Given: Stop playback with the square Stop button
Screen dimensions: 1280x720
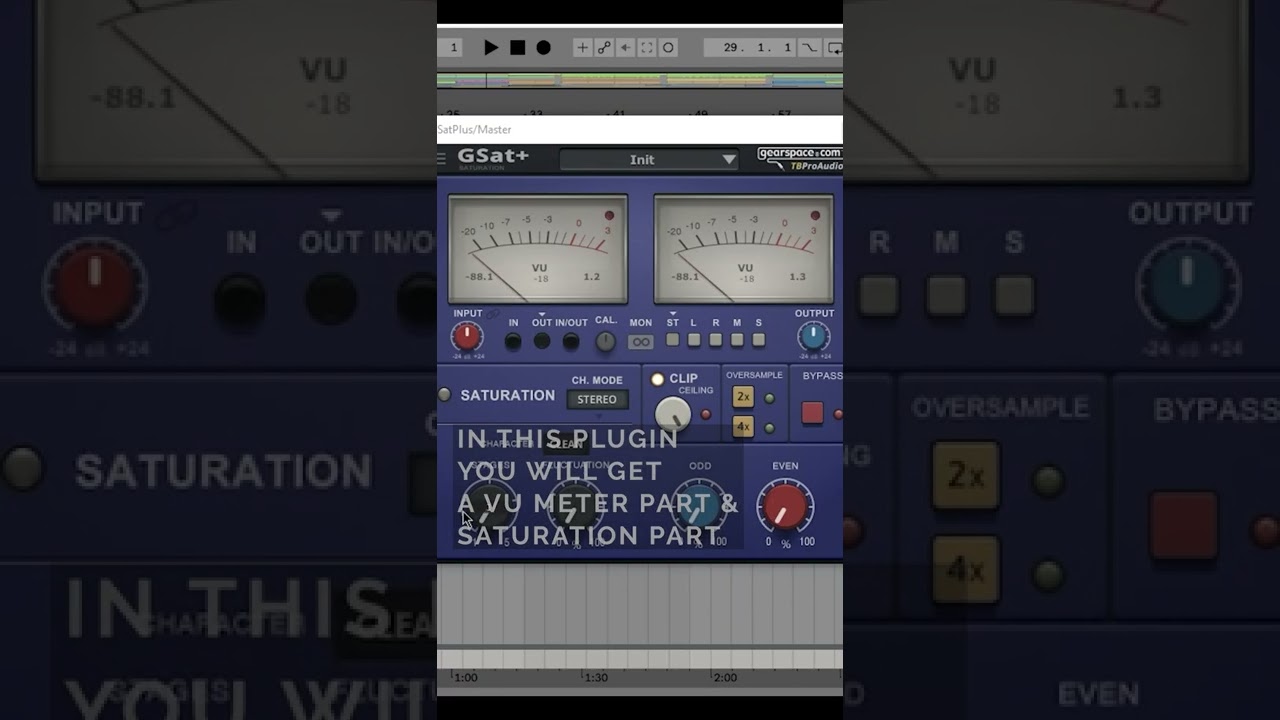Looking at the screenshot, I should pyautogui.click(x=517, y=47).
